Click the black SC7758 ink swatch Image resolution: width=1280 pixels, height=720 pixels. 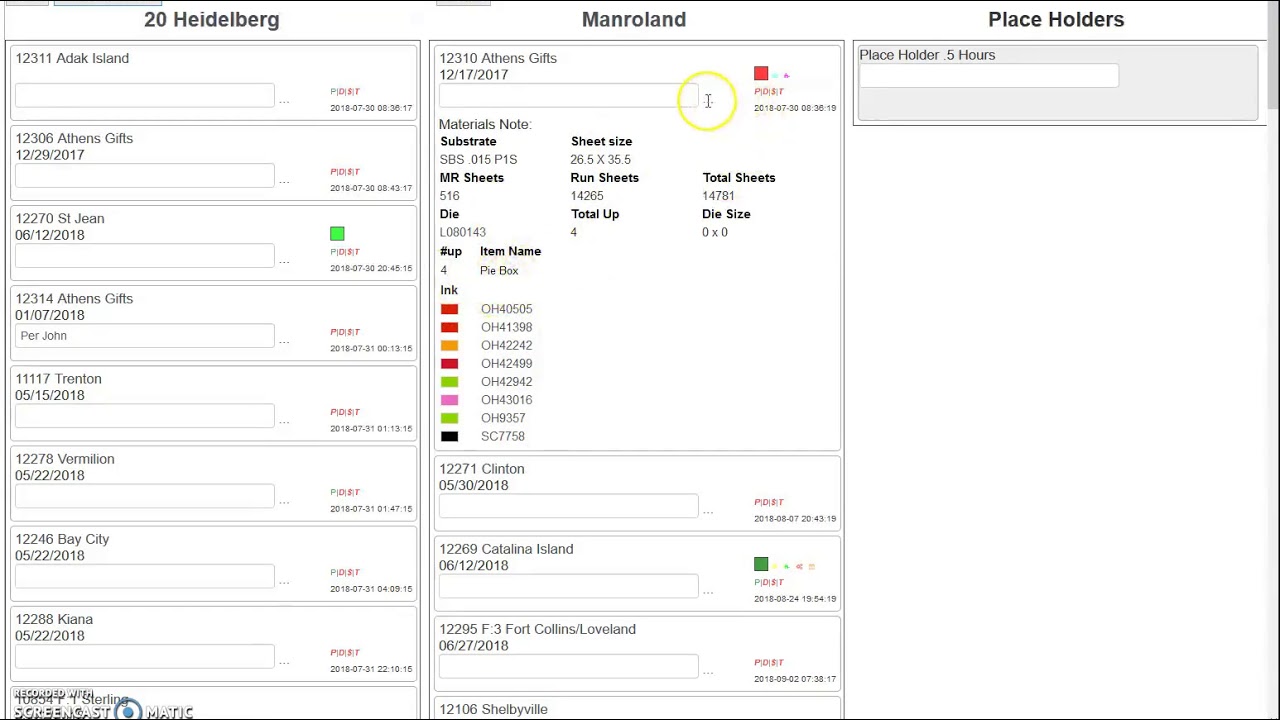[x=449, y=436]
